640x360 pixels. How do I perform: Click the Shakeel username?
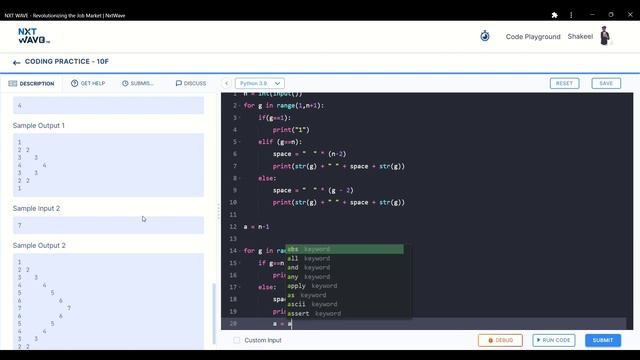580,36
